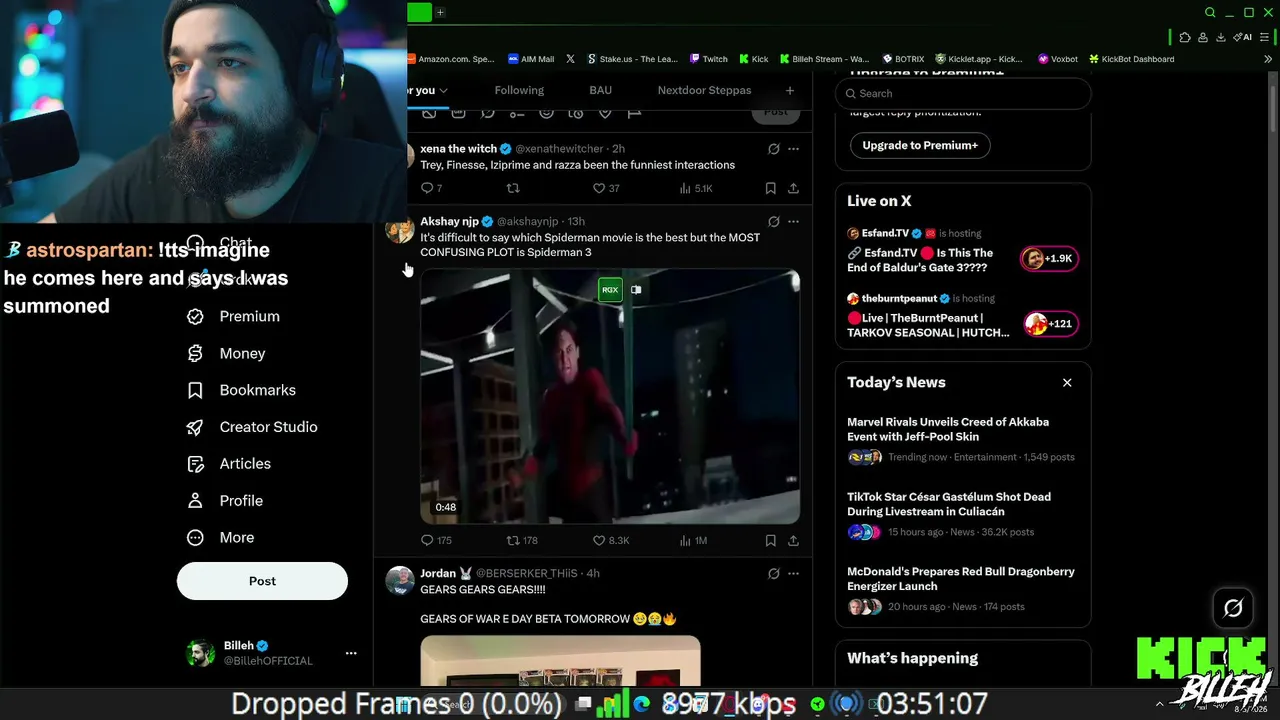Open the @akshaynjp handle link
Screen dimensions: 1280x720
(x=528, y=221)
